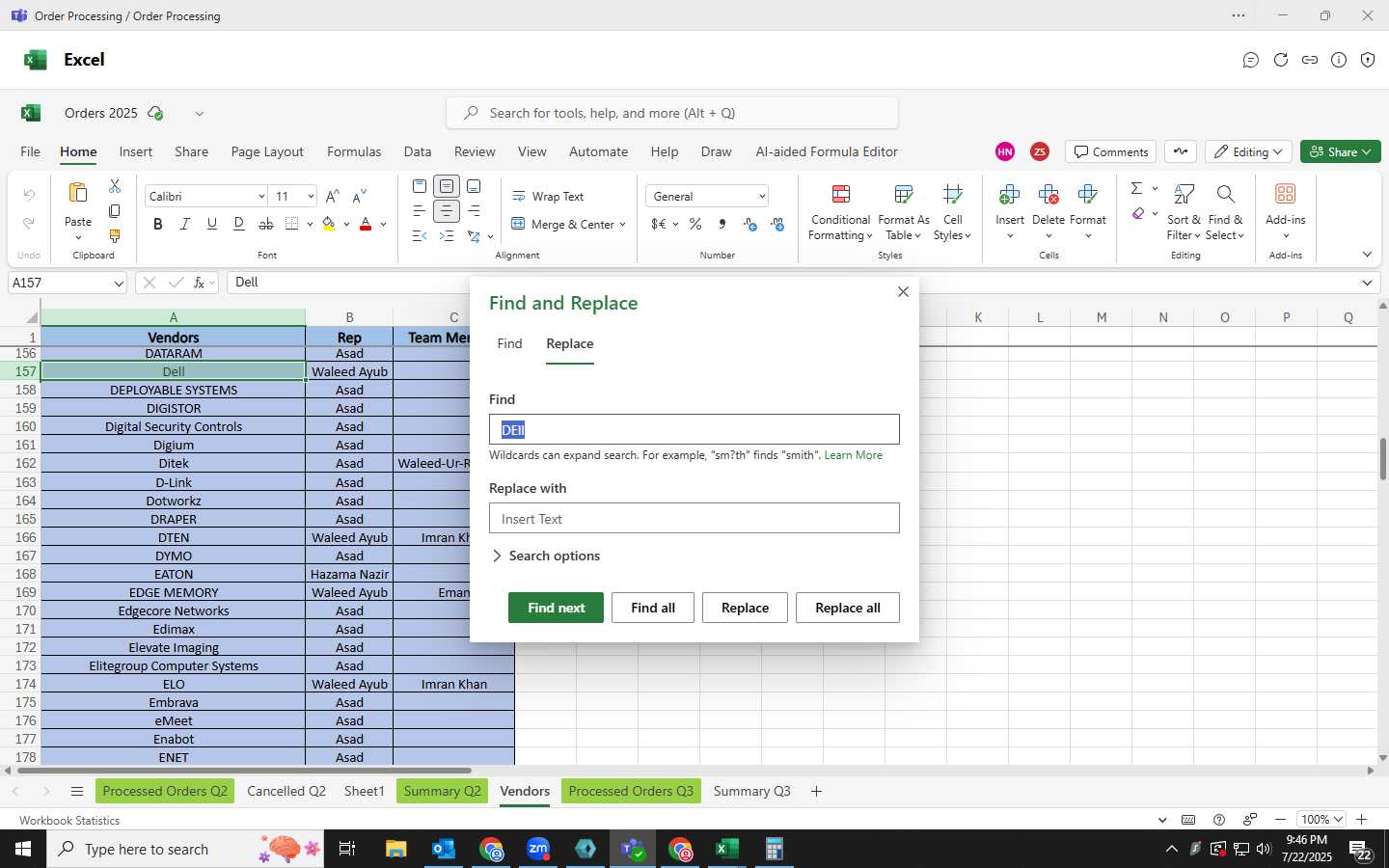1389x868 pixels.
Task: Click the Cut scissors icon
Action: pos(115,186)
